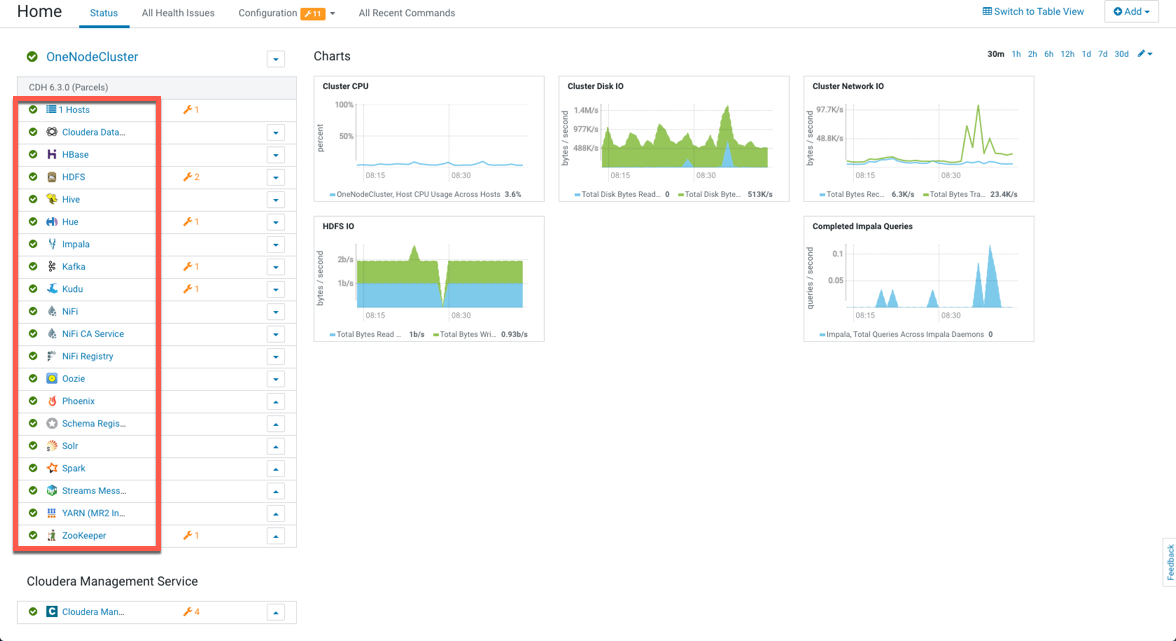Click the Home heading
Screen dimensions: 1176x641
coord(39,12)
